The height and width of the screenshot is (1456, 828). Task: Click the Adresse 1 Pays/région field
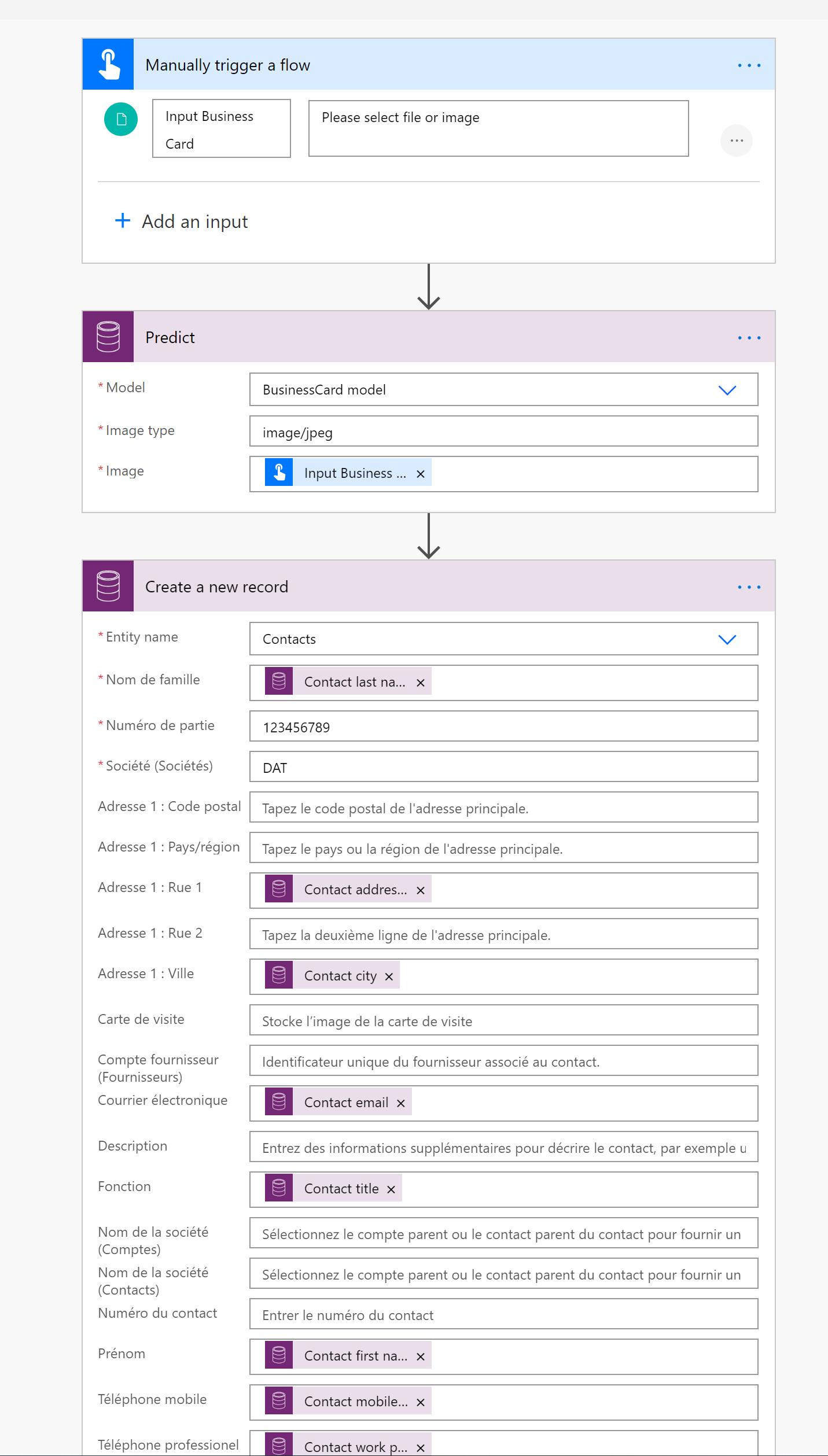point(504,847)
